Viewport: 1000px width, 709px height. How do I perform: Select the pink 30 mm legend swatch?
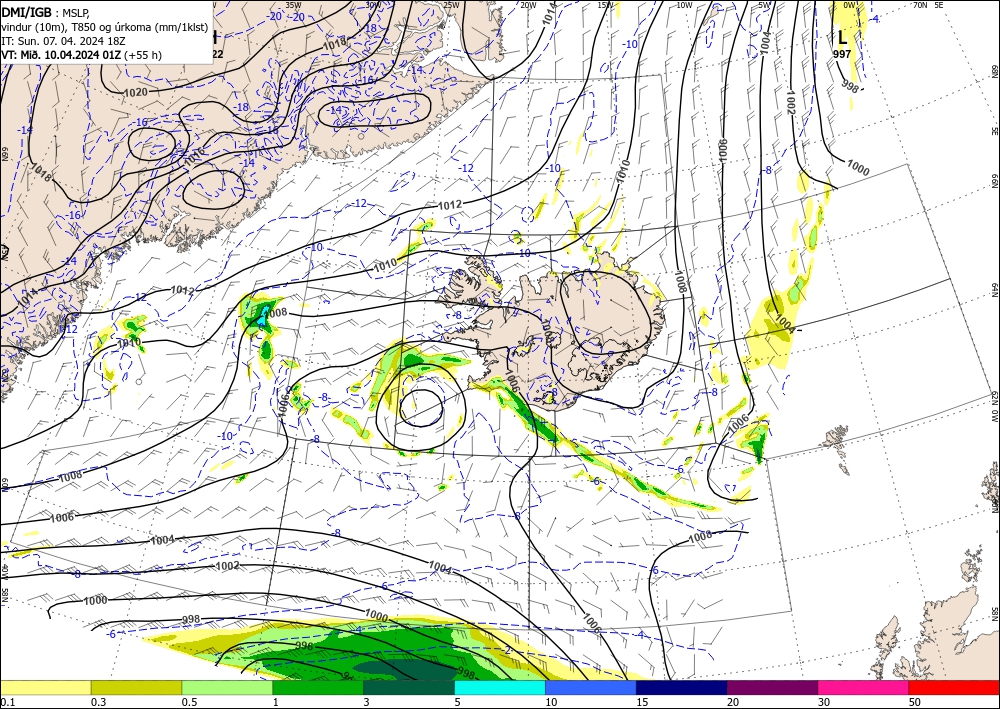tap(864, 687)
